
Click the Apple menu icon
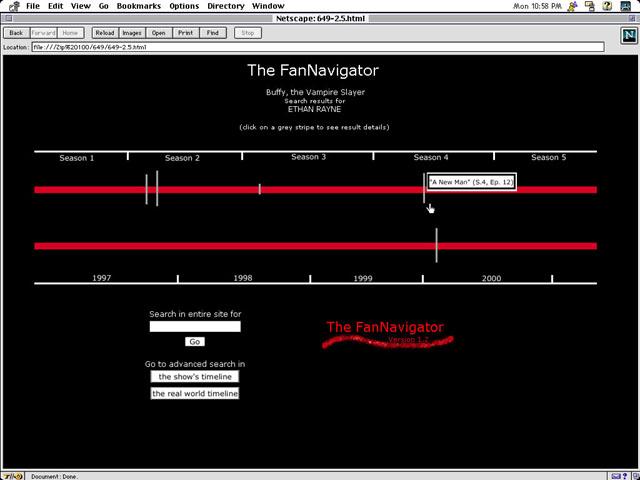(x=11, y=6)
